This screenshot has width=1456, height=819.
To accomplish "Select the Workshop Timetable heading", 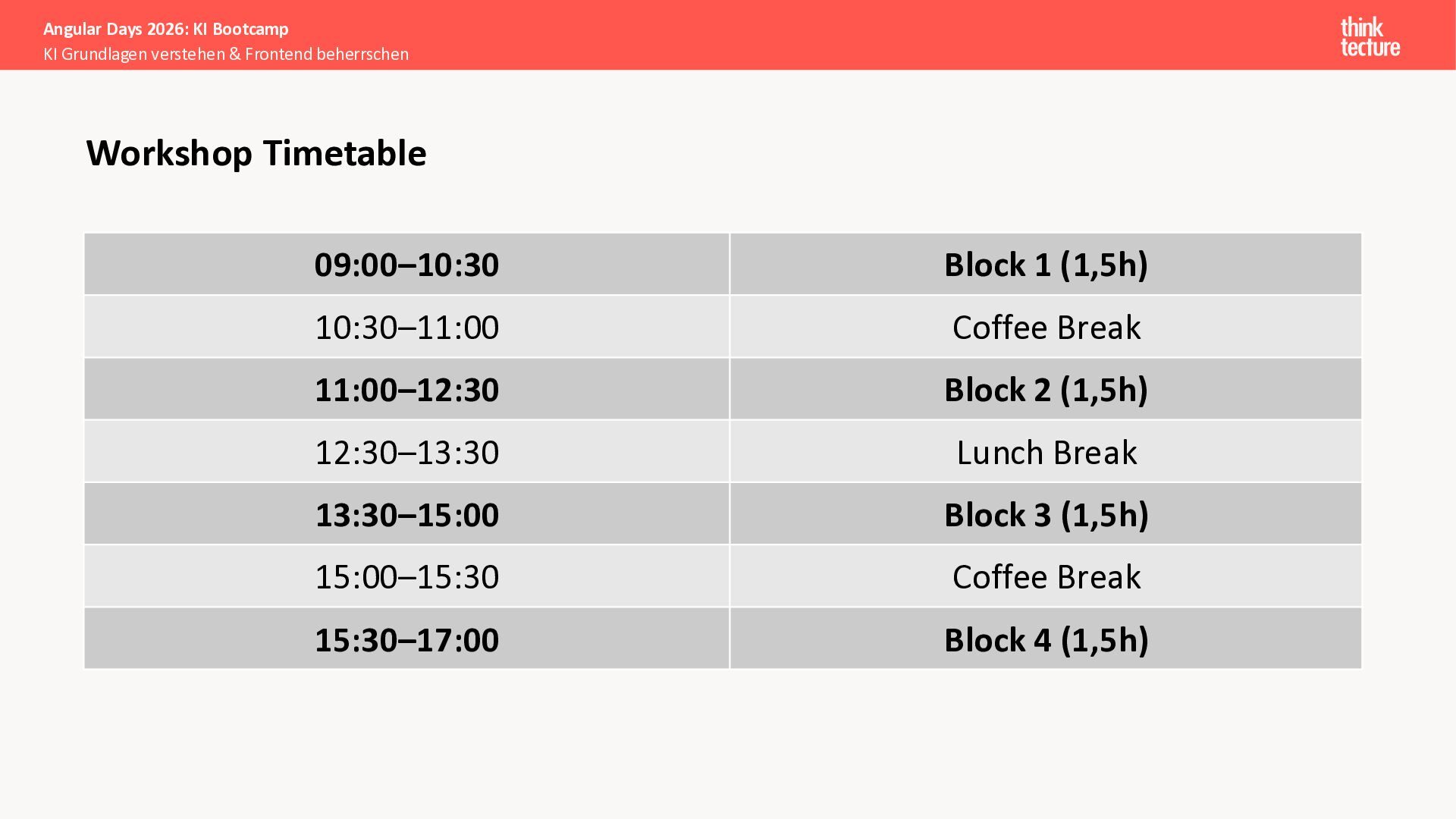I will click(256, 153).
